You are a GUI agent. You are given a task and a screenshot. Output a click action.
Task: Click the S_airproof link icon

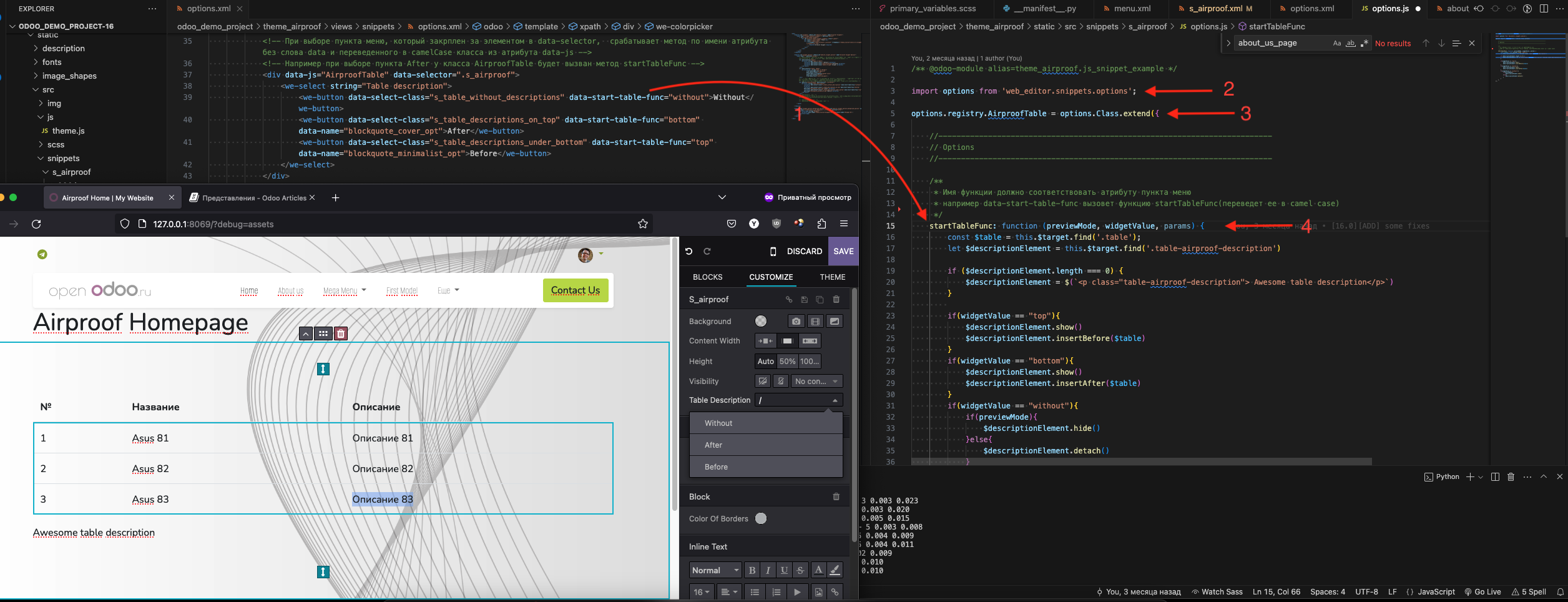click(x=788, y=300)
